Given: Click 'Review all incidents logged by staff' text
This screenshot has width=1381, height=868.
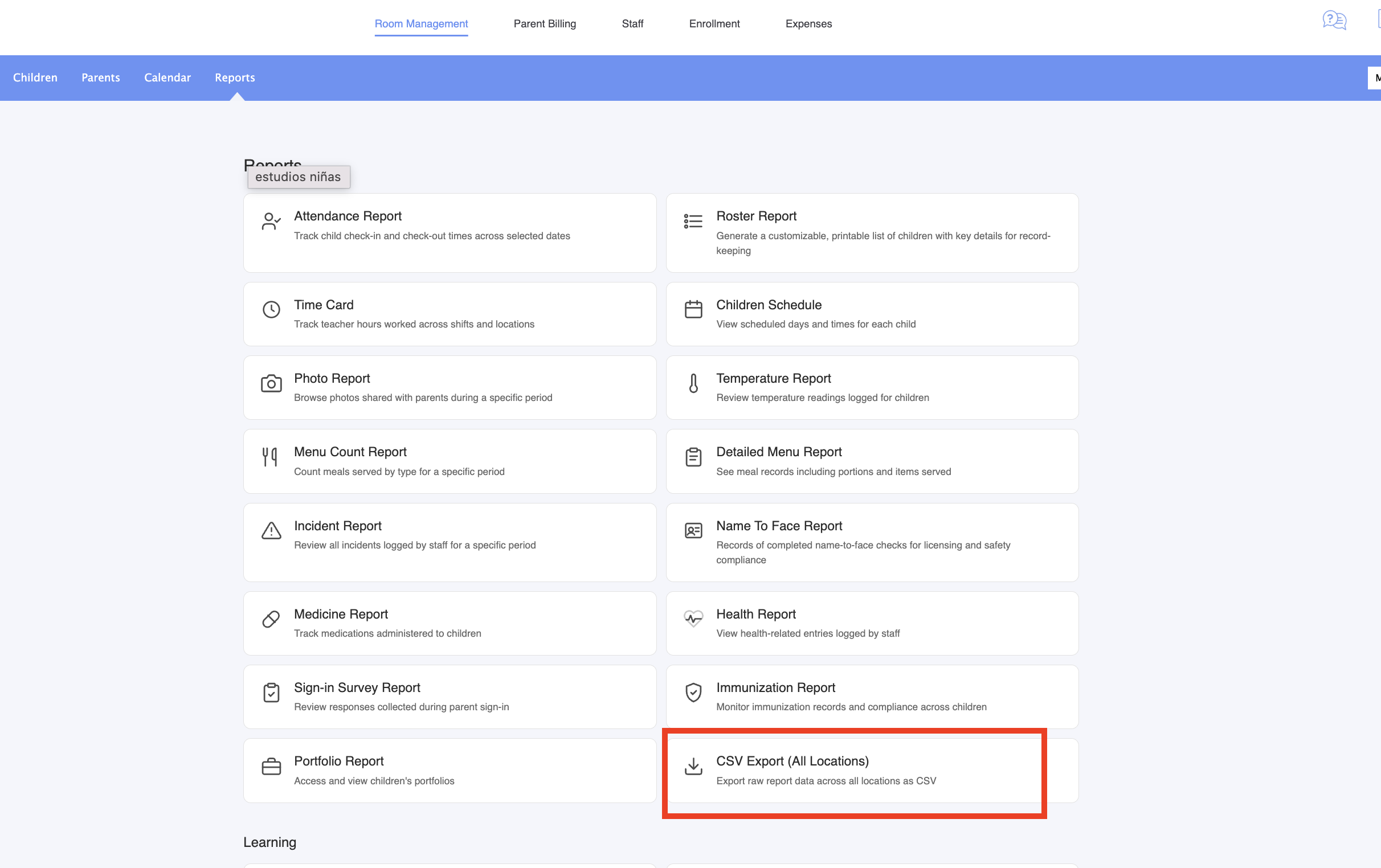Looking at the screenshot, I should (415, 545).
